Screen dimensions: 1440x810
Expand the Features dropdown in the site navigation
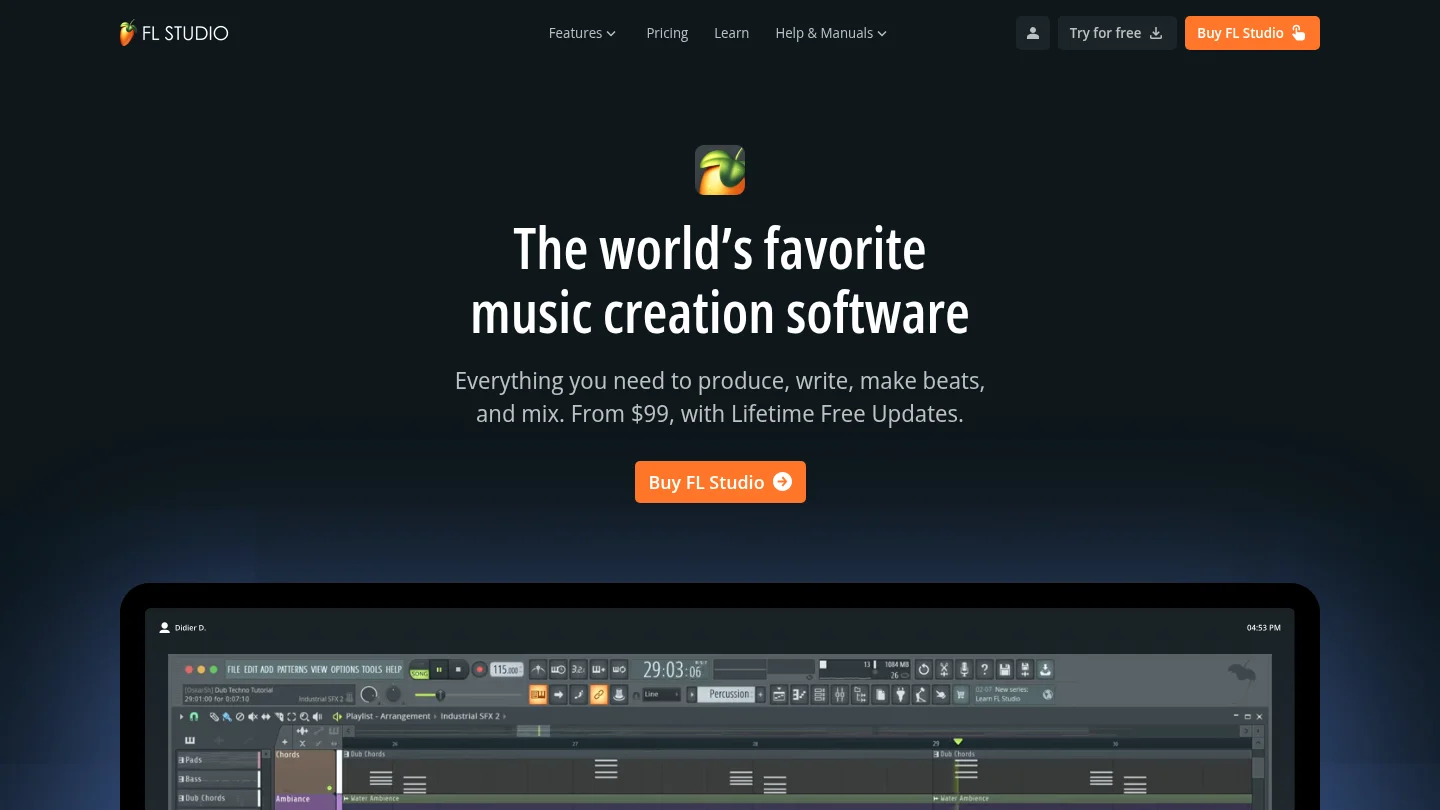(583, 33)
